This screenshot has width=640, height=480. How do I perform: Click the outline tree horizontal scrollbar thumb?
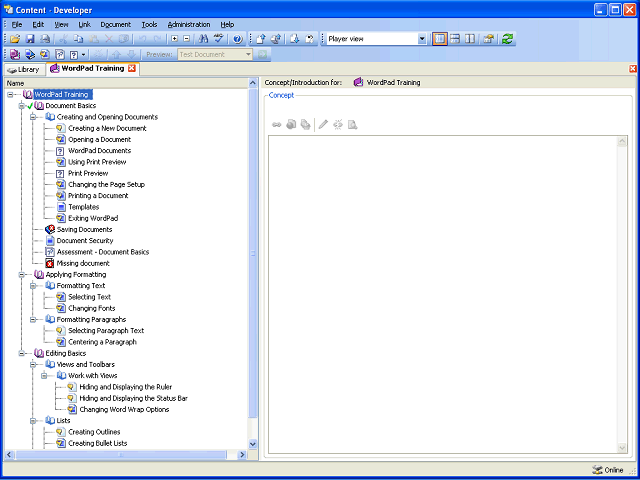click(x=120, y=455)
